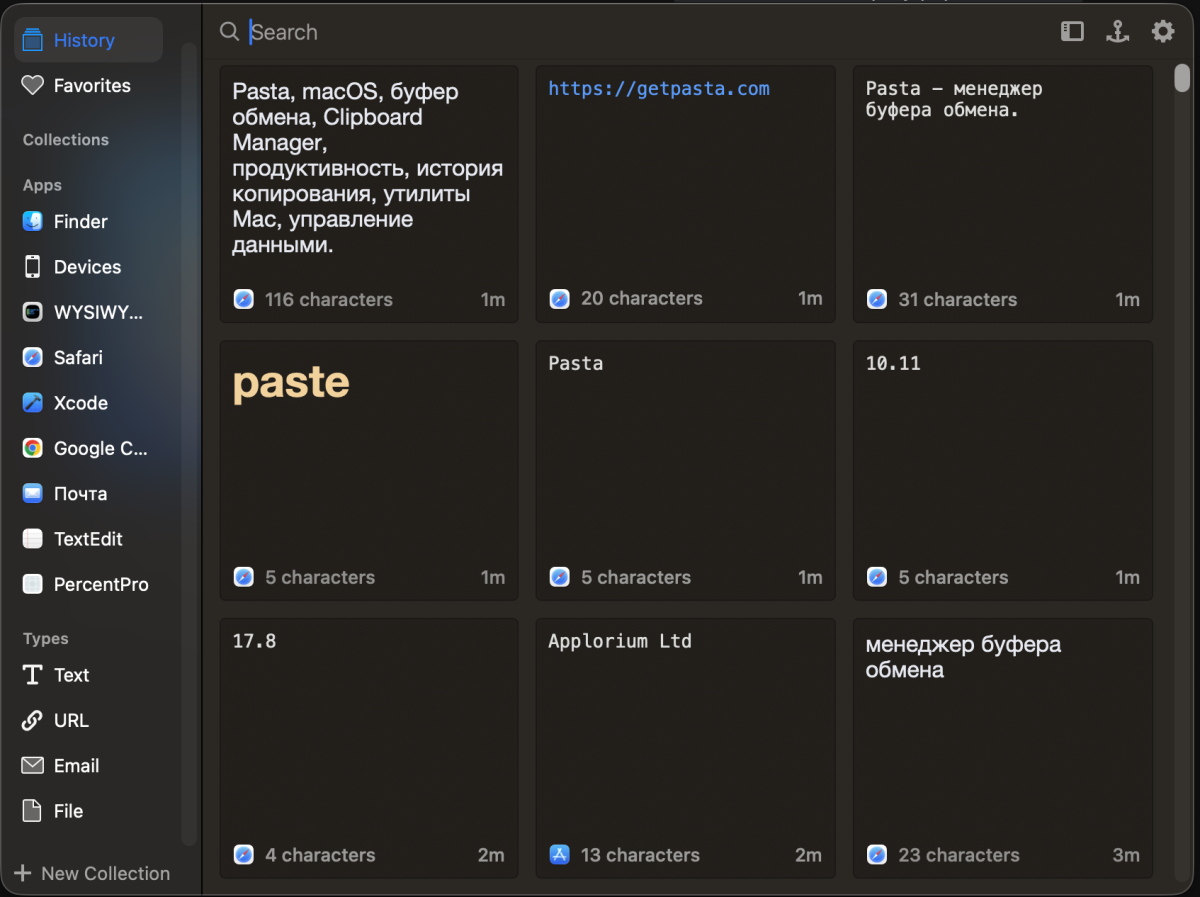Open the https://getpasta.com clip
The height and width of the screenshot is (897, 1200).
tap(685, 194)
